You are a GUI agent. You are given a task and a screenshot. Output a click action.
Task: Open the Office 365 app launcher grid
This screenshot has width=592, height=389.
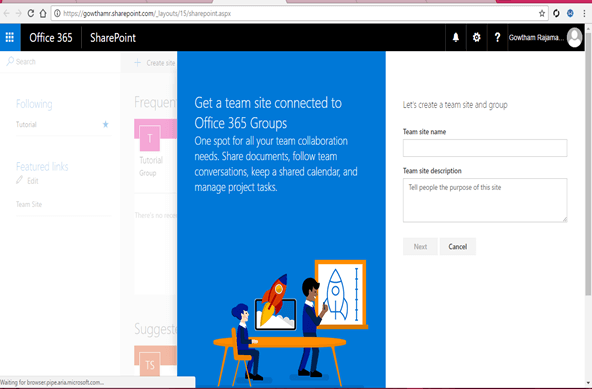pos(10,37)
